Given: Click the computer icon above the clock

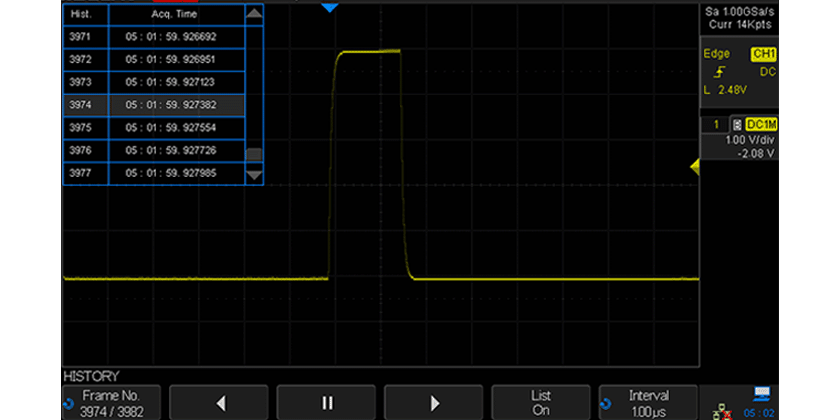Looking at the screenshot, I should pos(761,392).
